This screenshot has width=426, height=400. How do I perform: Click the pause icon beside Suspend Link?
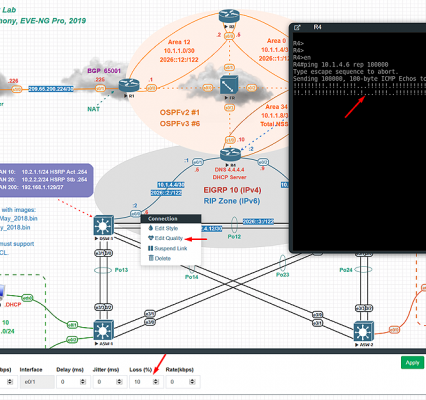150,248
